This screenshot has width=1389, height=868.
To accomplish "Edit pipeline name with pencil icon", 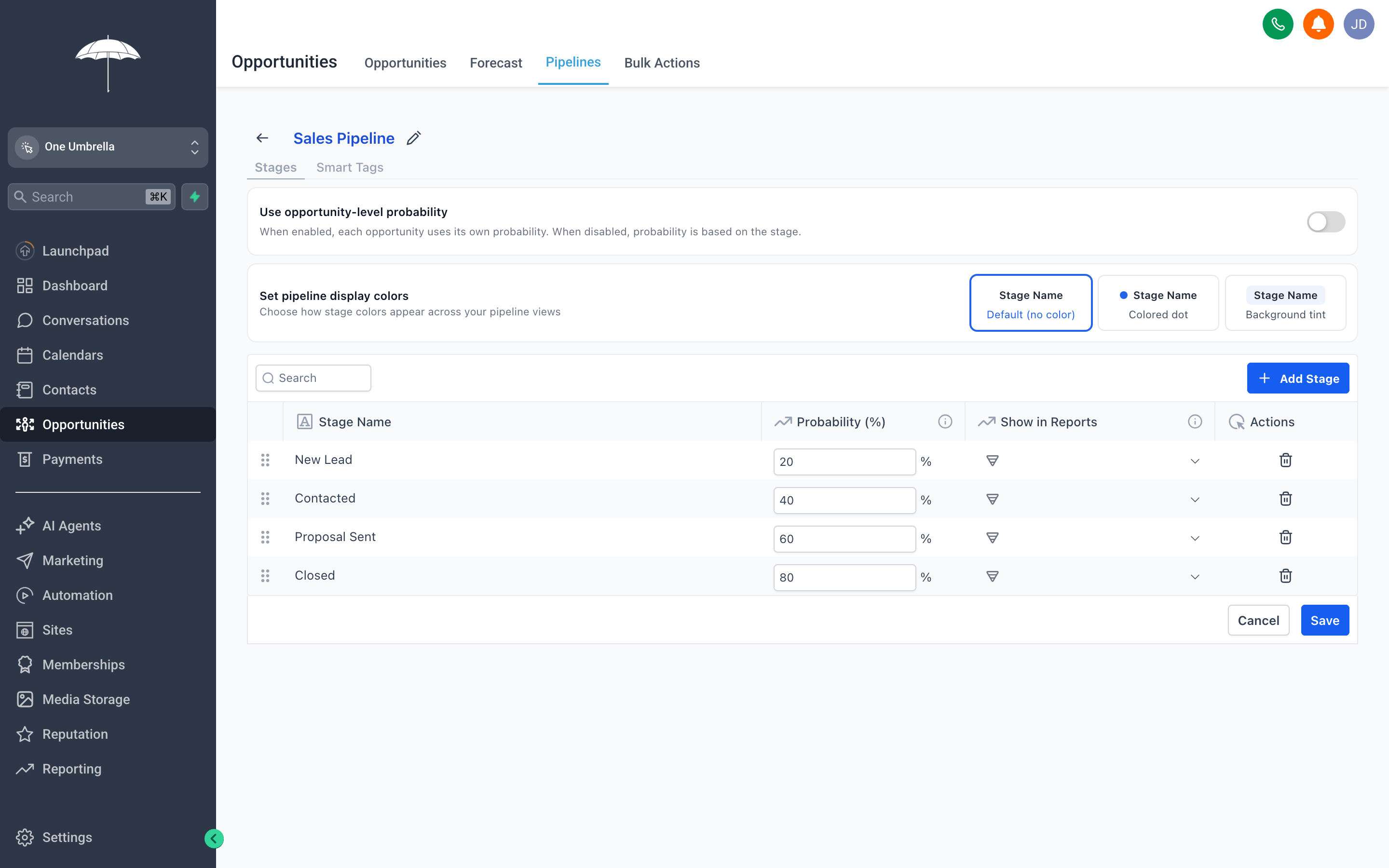I will click(x=414, y=138).
